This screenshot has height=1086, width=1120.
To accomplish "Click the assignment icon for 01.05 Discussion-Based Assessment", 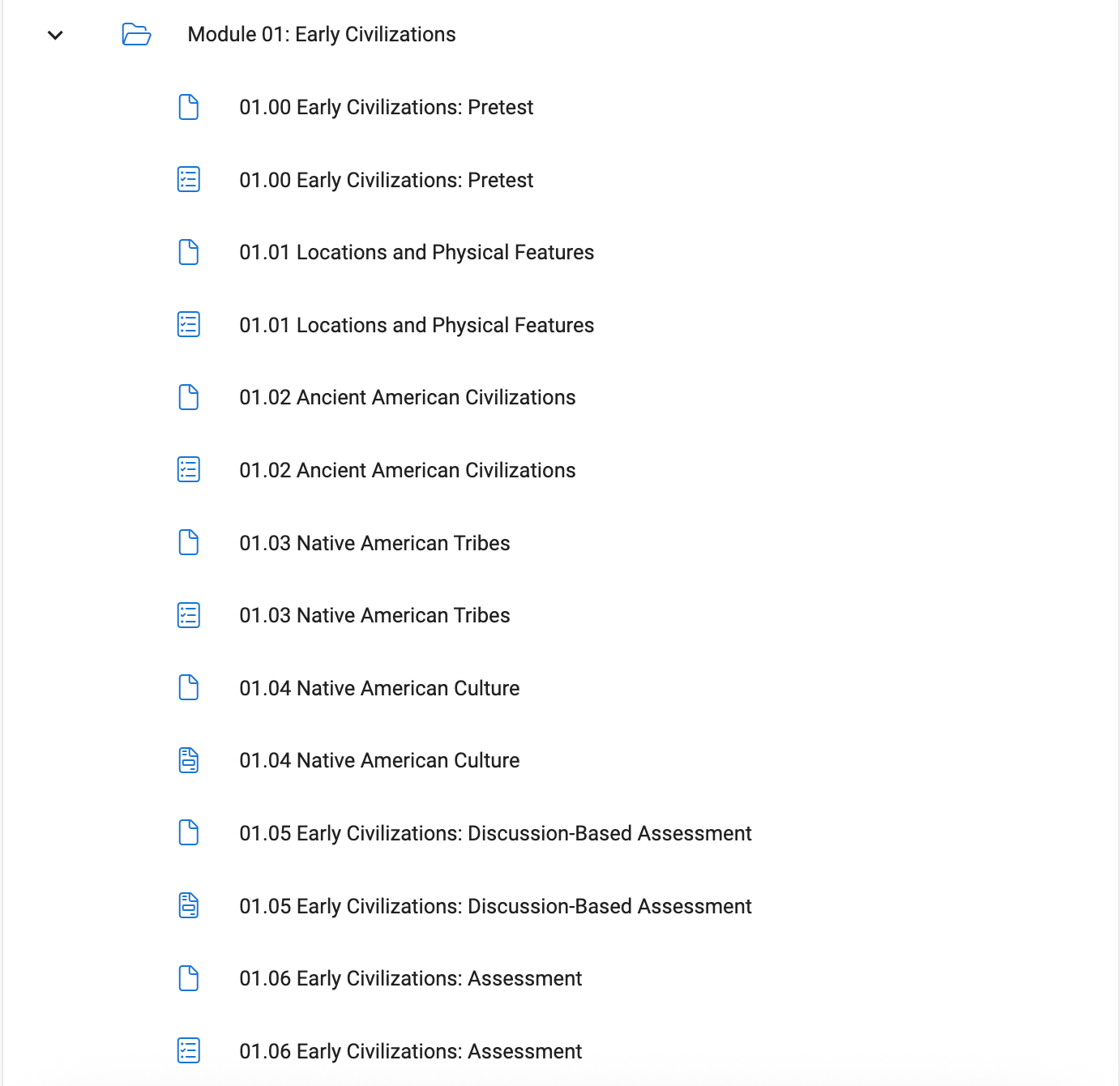I will [189, 905].
